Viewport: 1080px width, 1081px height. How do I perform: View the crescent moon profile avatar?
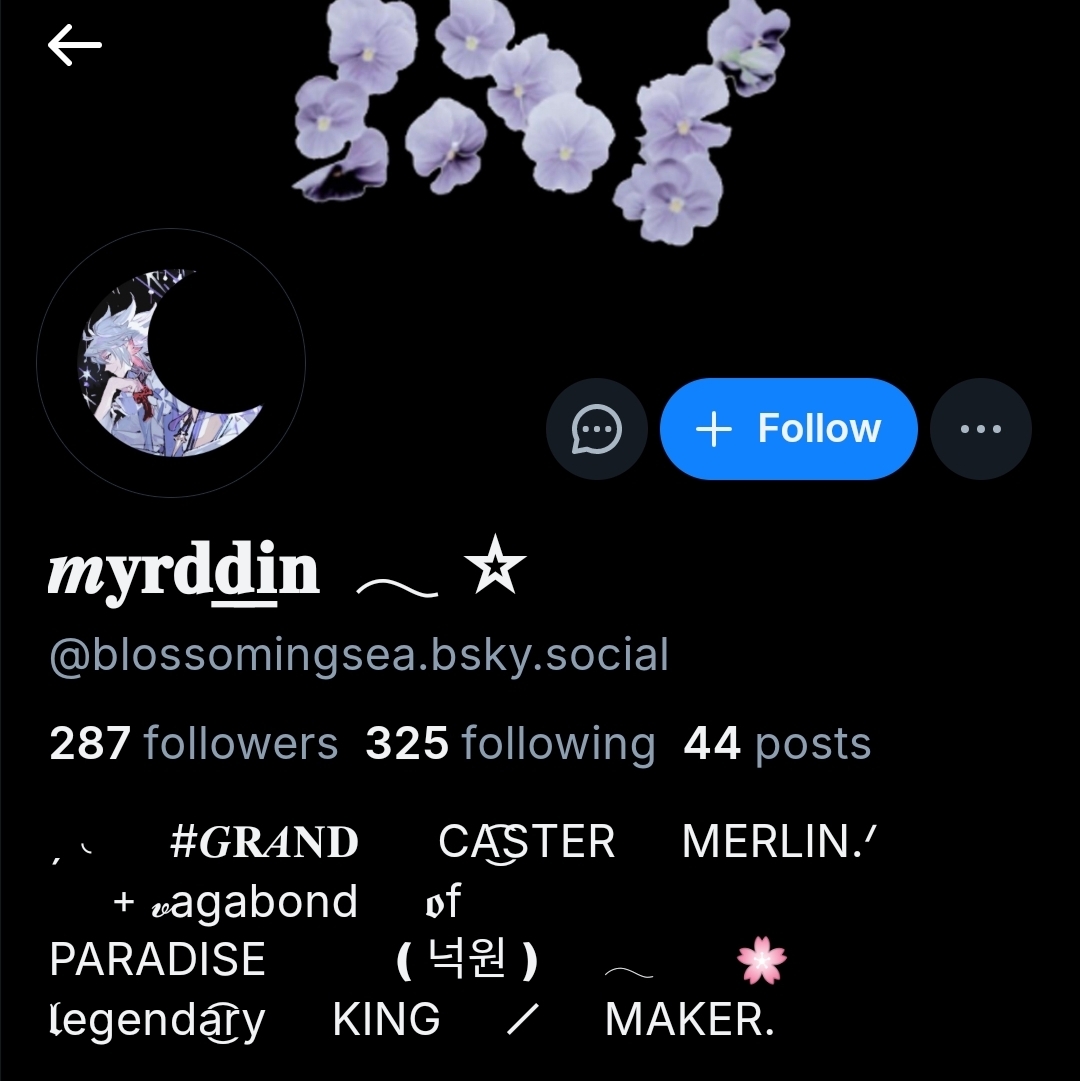click(x=171, y=363)
